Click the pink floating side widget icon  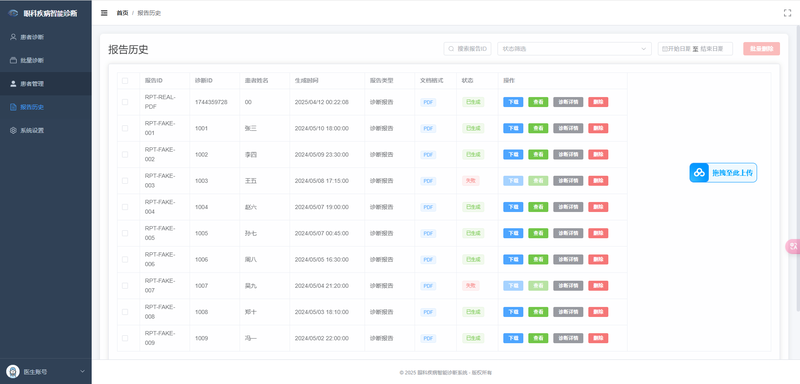[793, 246]
